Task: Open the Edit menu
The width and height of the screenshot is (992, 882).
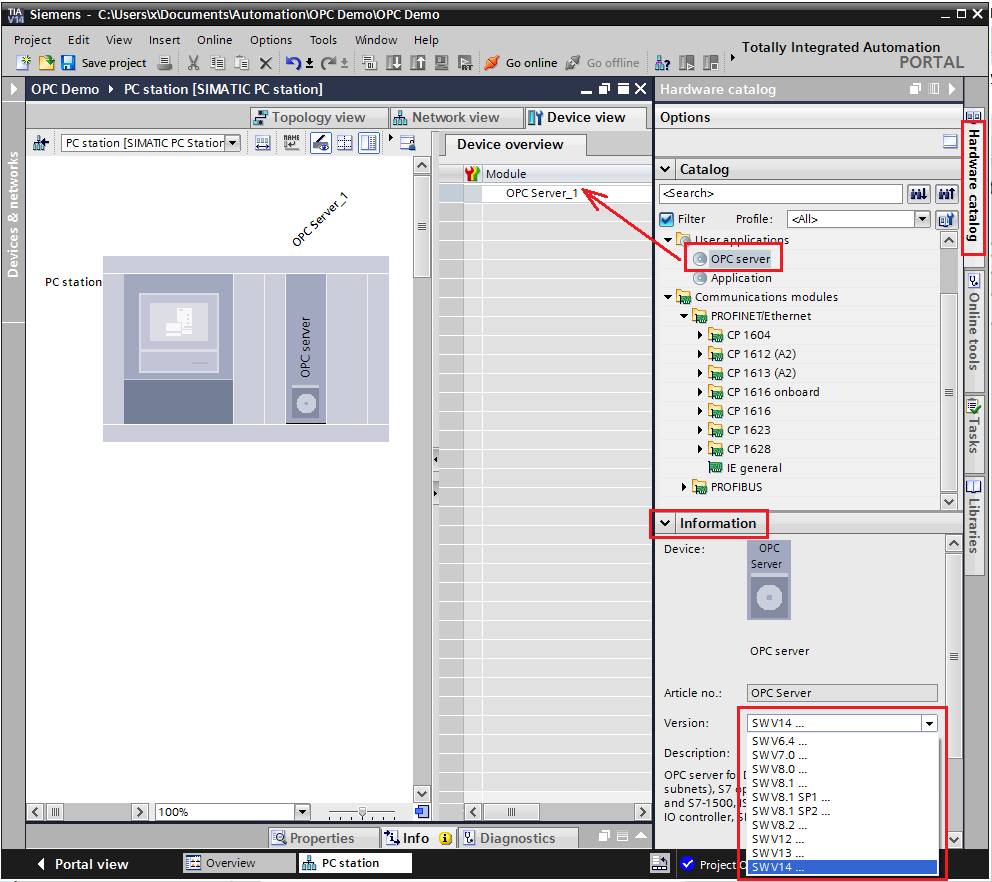Action: pos(78,40)
